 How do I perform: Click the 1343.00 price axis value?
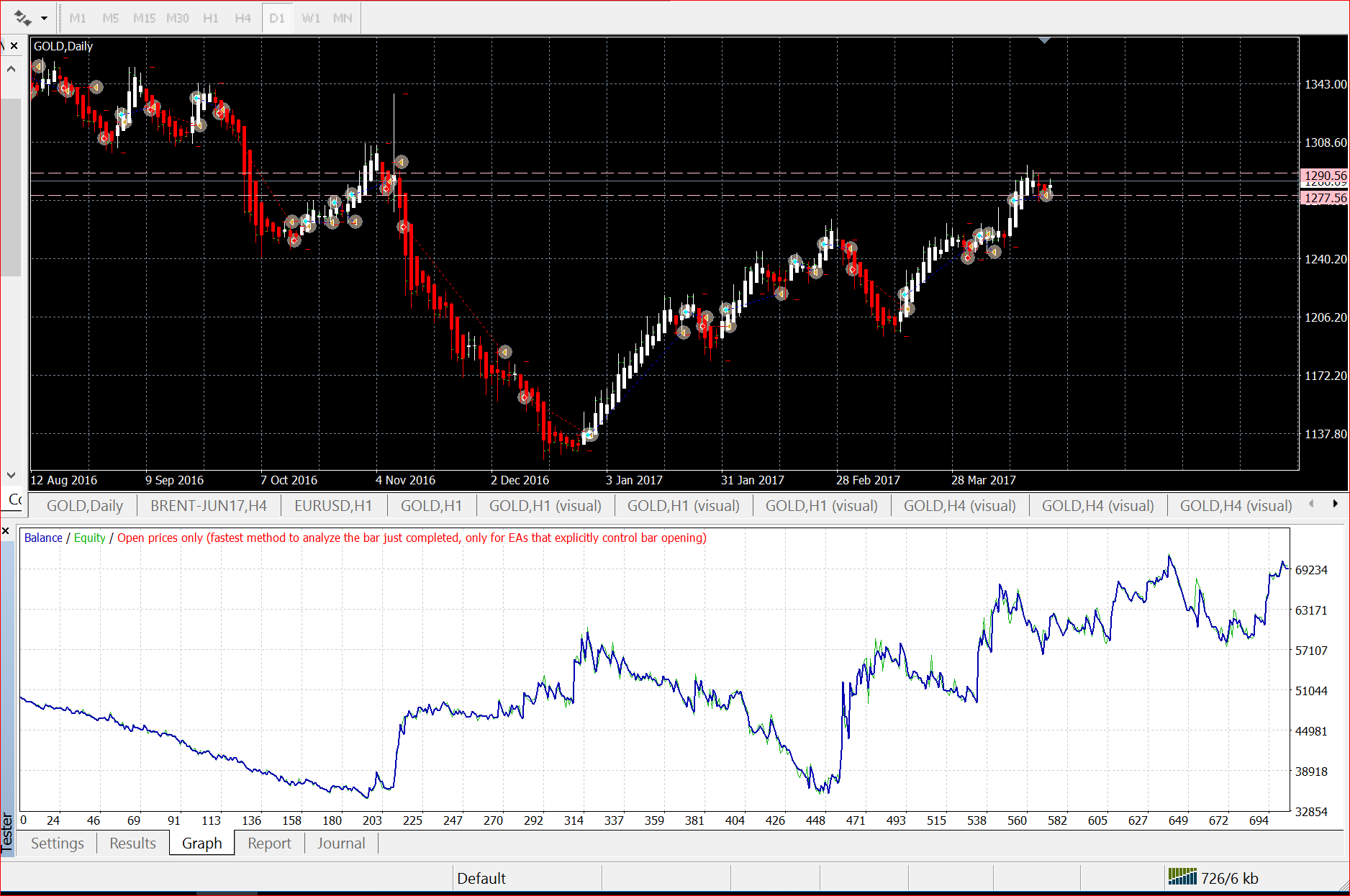pos(1326,84)
